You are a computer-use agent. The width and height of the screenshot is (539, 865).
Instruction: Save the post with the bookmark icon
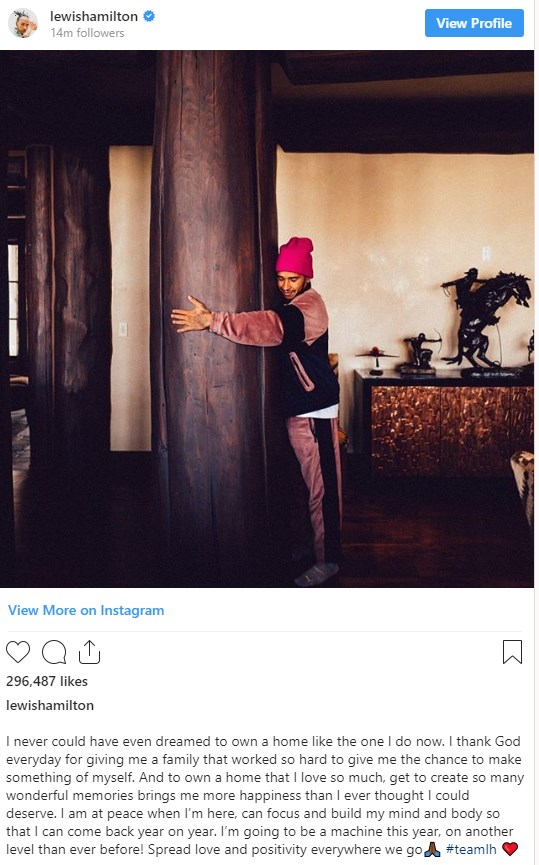[512, 652]
